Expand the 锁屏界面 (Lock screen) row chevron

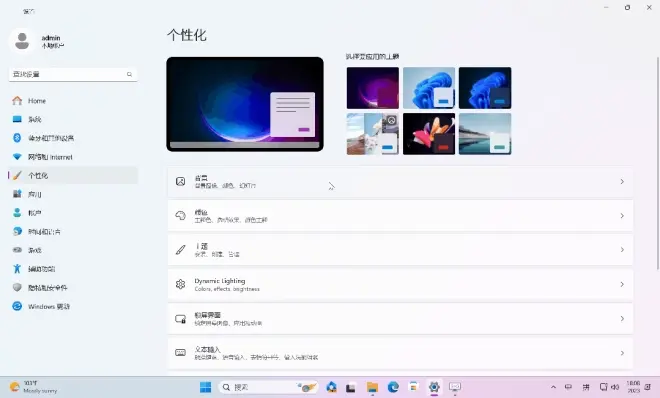point(622,318)
